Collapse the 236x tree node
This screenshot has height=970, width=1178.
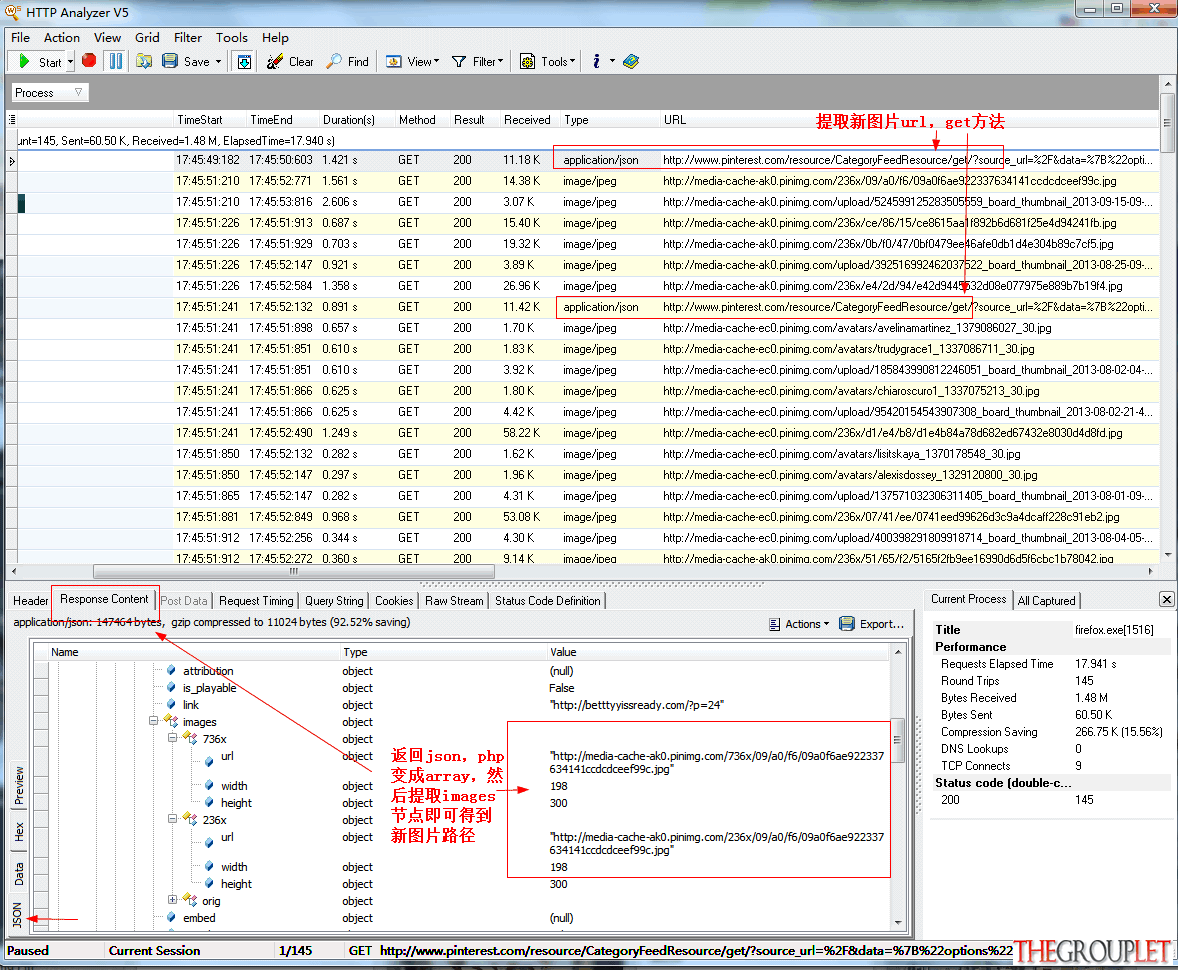[173, 819]
